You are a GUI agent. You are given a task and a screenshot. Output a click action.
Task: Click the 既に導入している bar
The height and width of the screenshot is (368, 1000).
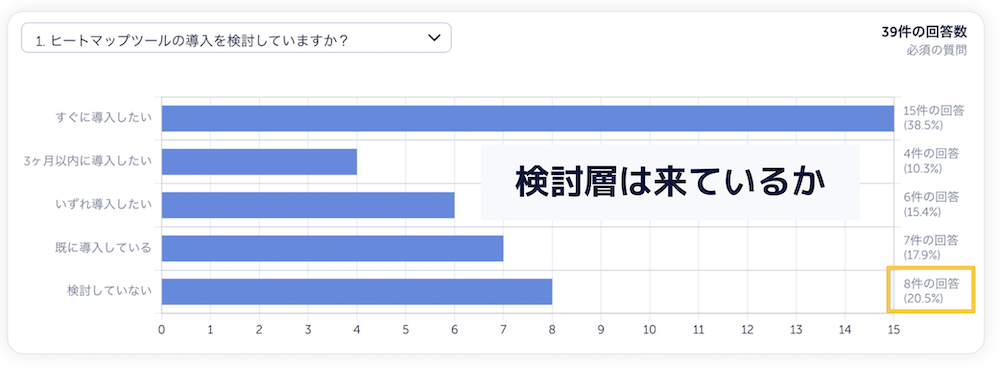[x=332, y=248]
